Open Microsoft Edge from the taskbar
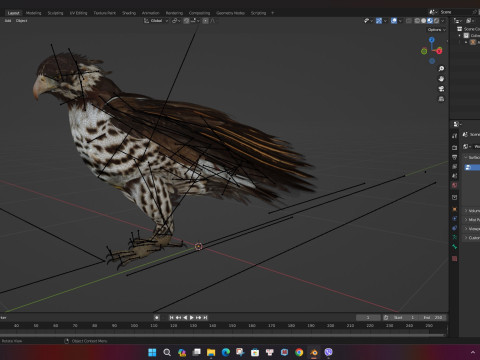 point(226,352)
